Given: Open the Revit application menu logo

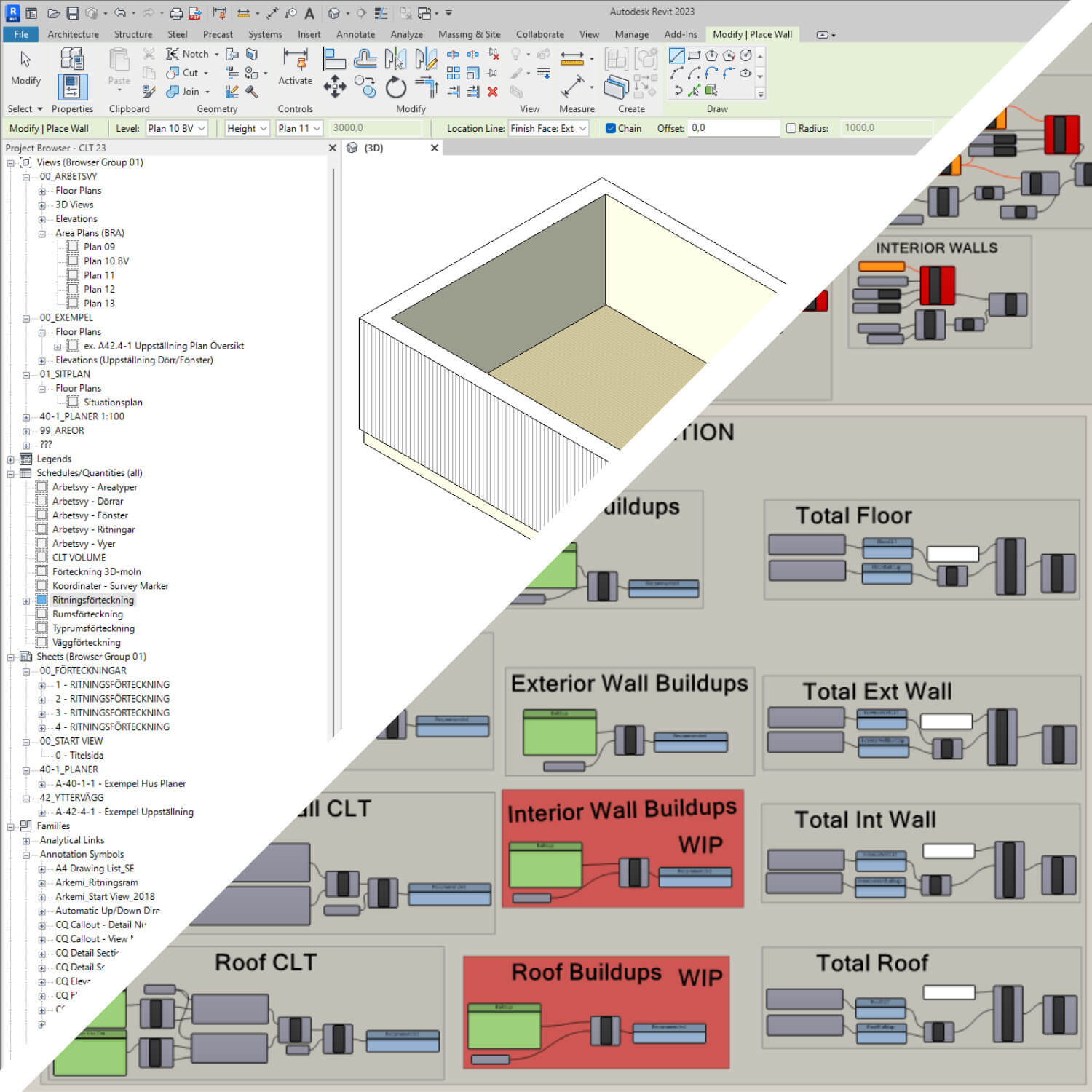Looking at the screenshot, I should coord(12,12).
